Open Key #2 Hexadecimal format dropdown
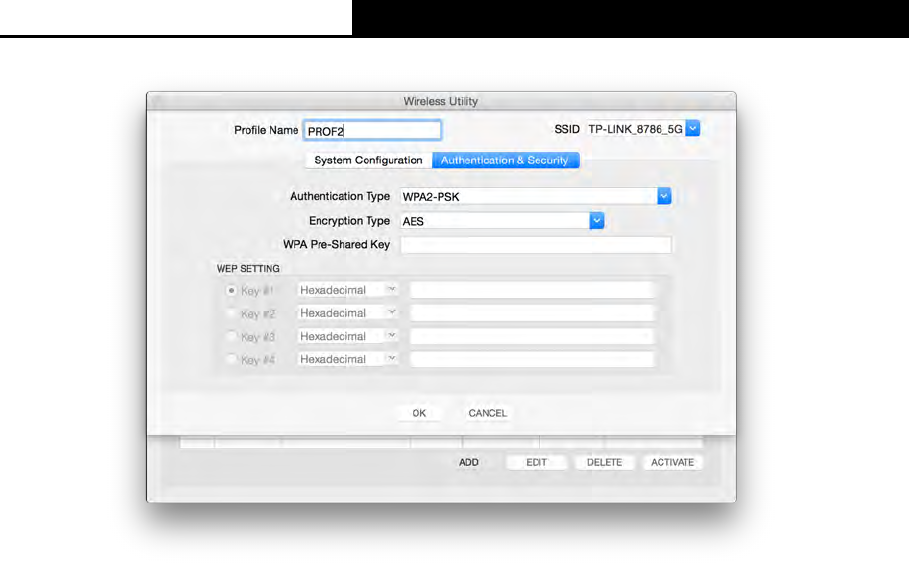This screenshot has height=568, width=909. coord(347,313)
